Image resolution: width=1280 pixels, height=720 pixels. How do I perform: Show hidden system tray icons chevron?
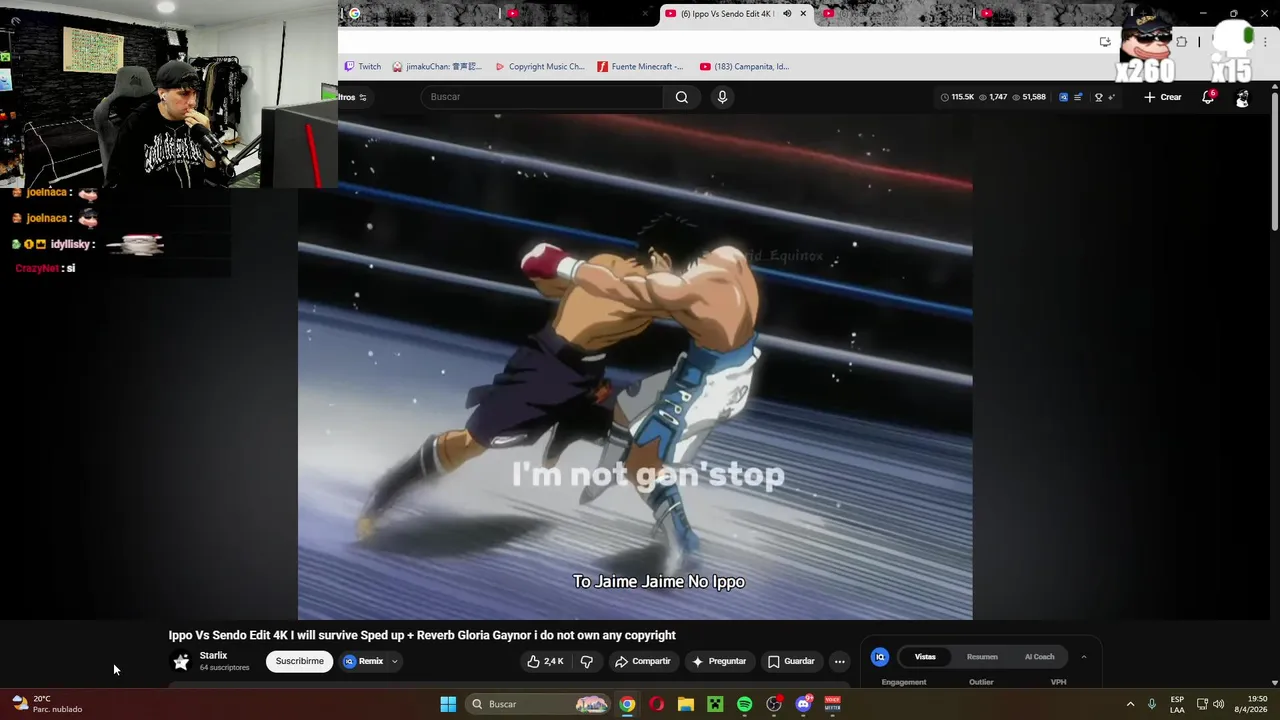[x=1130, y=704]
